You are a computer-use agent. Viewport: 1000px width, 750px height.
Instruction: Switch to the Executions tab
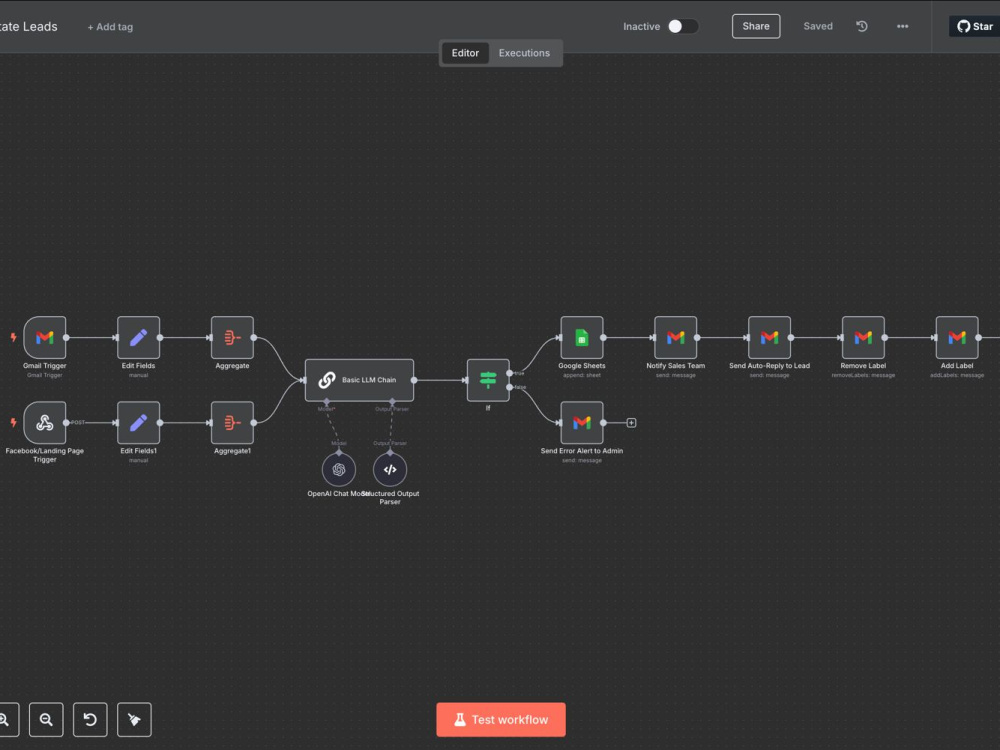tap(524, 53)
